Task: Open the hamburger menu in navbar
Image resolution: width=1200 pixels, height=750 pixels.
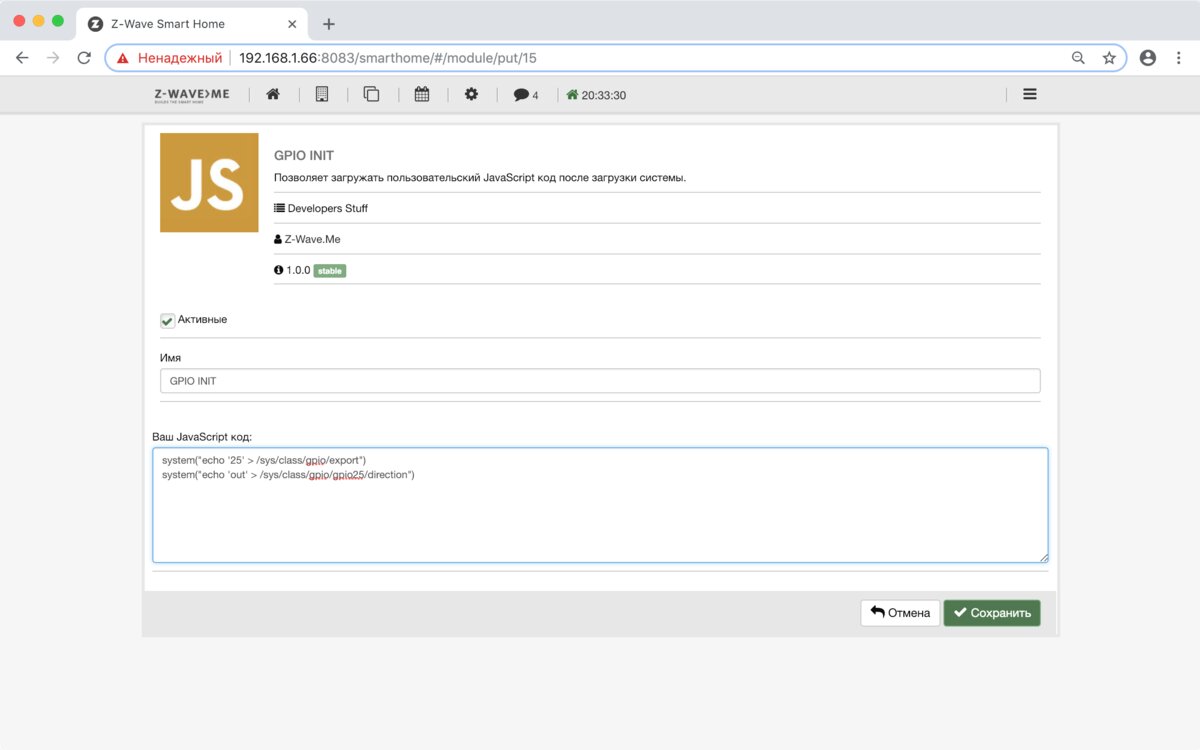Action: pos(1029,94)
